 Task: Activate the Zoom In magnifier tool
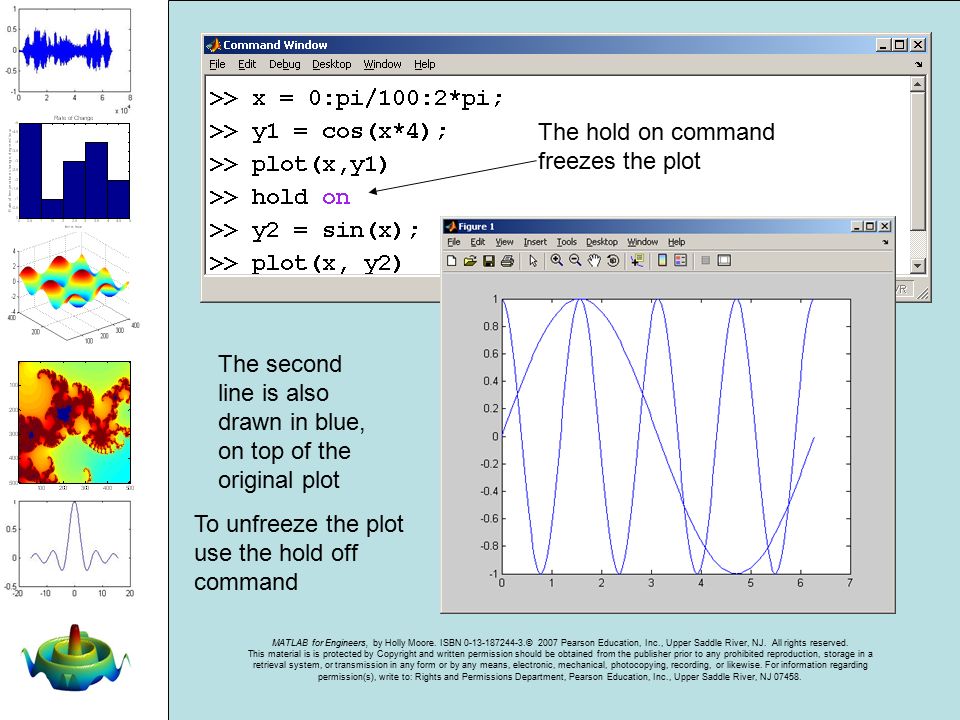(x=557, y=260)
